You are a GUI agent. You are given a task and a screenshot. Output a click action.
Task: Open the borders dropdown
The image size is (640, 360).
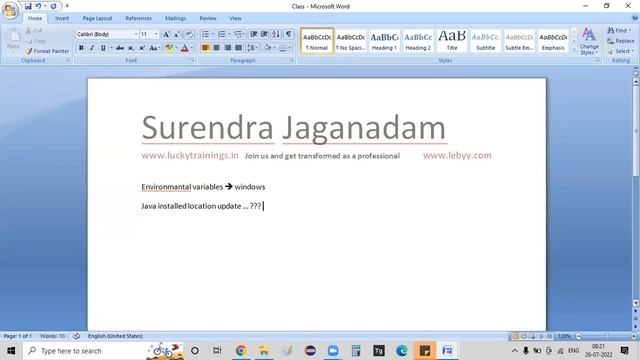[290, 48]
